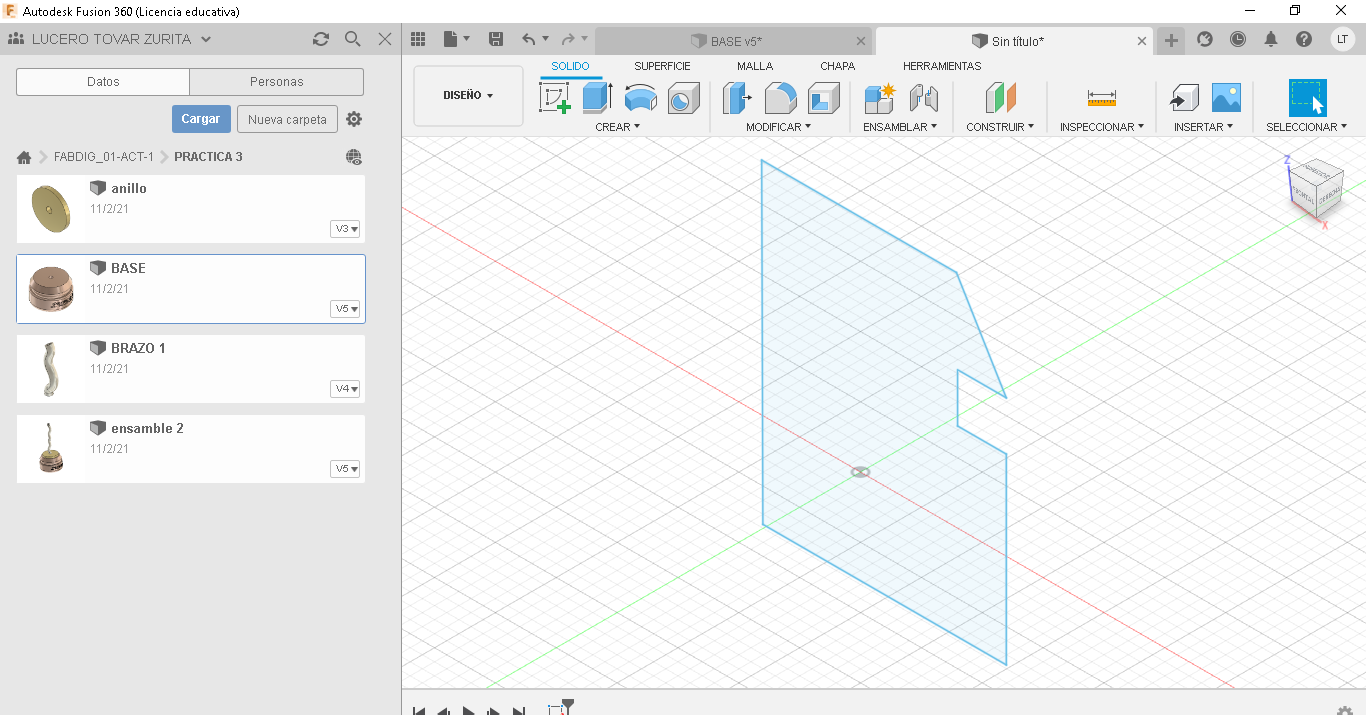Select the Revolve tool

(x=641, y=98)
